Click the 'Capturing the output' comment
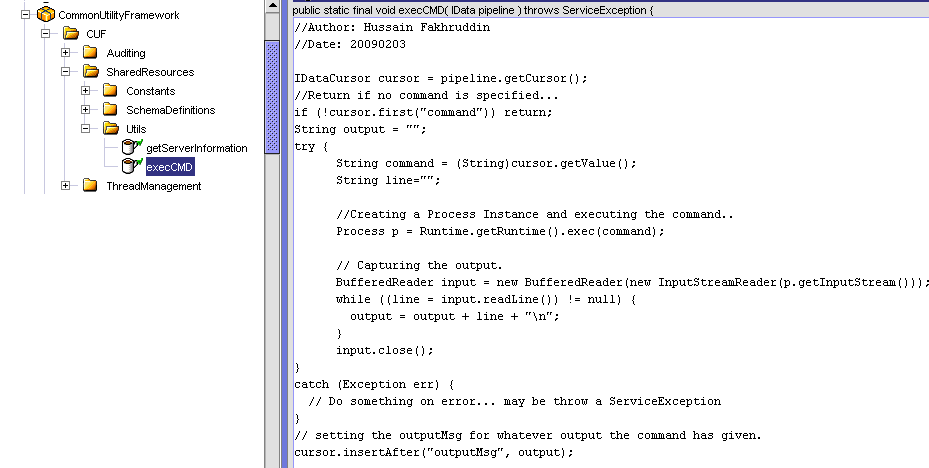Viewport: 929px width, 468px height. click(419, 265)
